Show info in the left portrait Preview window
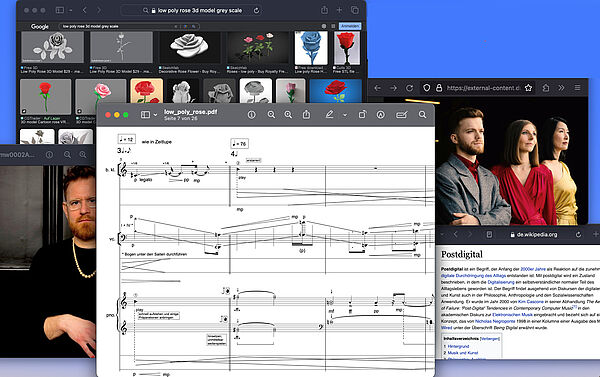 [x=49, y=155]
